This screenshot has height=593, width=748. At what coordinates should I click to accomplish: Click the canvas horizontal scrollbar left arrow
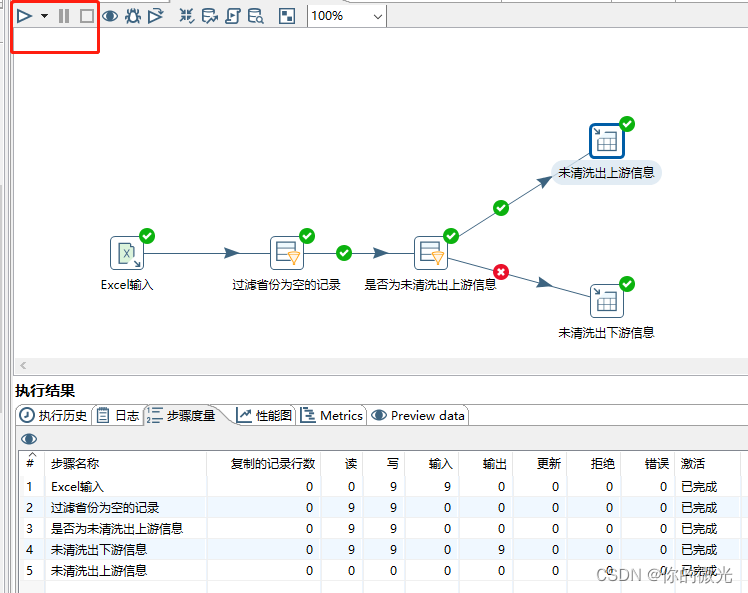tap(23, 365)
